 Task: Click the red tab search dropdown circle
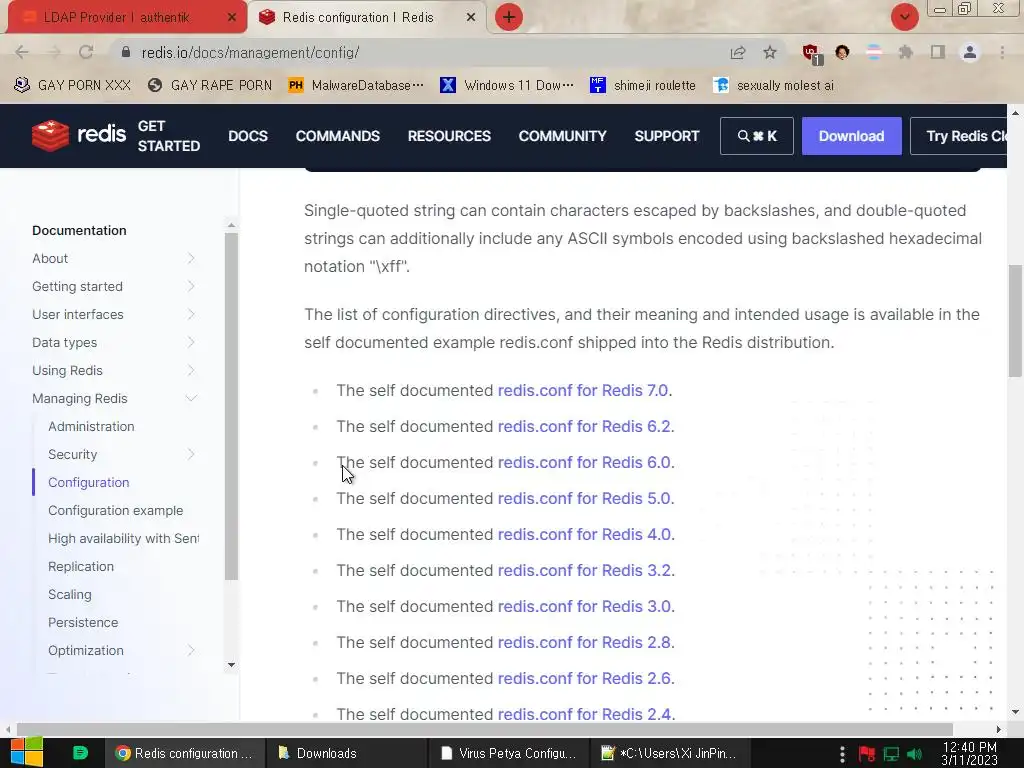coord(905,17)
